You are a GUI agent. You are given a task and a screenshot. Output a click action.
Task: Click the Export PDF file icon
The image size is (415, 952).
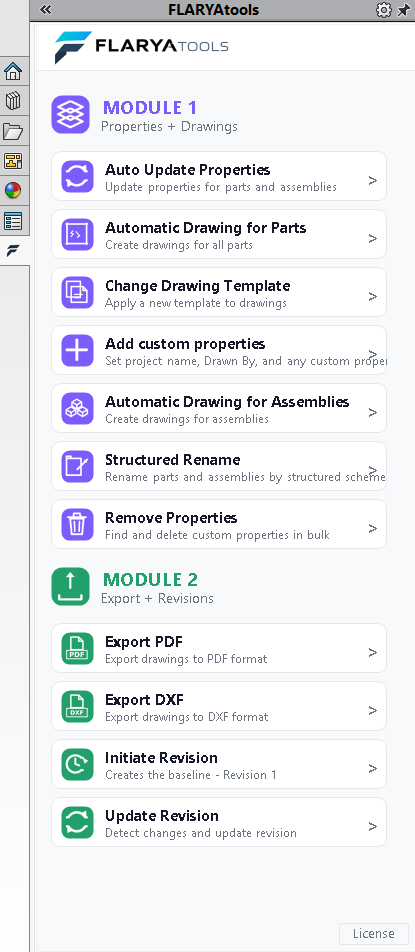pyautogui.click(x=78, y=648)
